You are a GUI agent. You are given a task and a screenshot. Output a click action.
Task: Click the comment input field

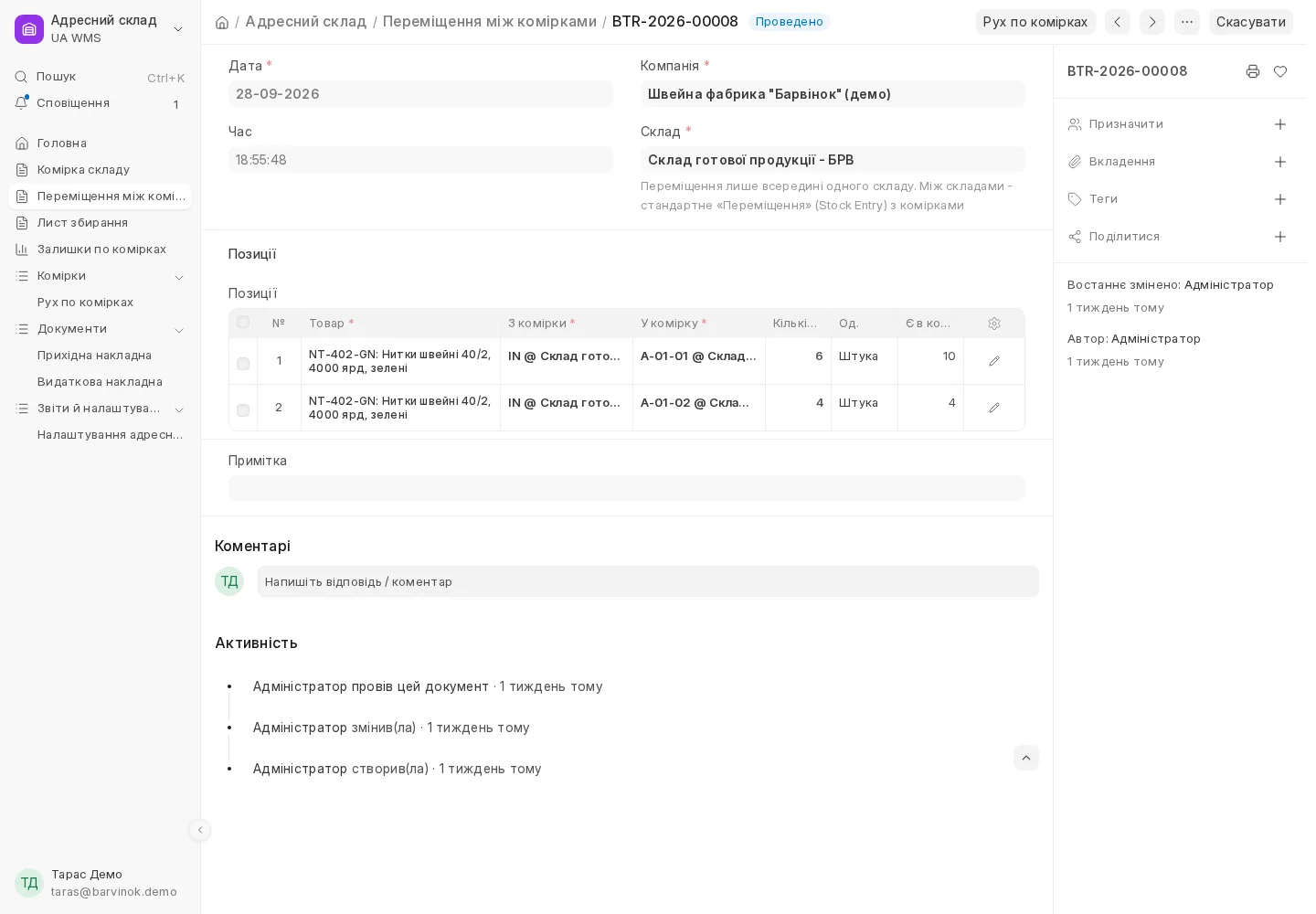[648, 581]
